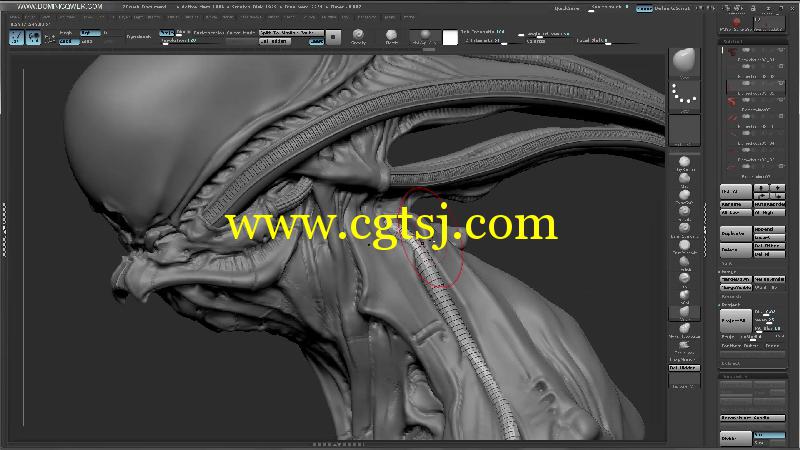The image size is (800, 450).
Task: Click the Append button
Action: 769,230
